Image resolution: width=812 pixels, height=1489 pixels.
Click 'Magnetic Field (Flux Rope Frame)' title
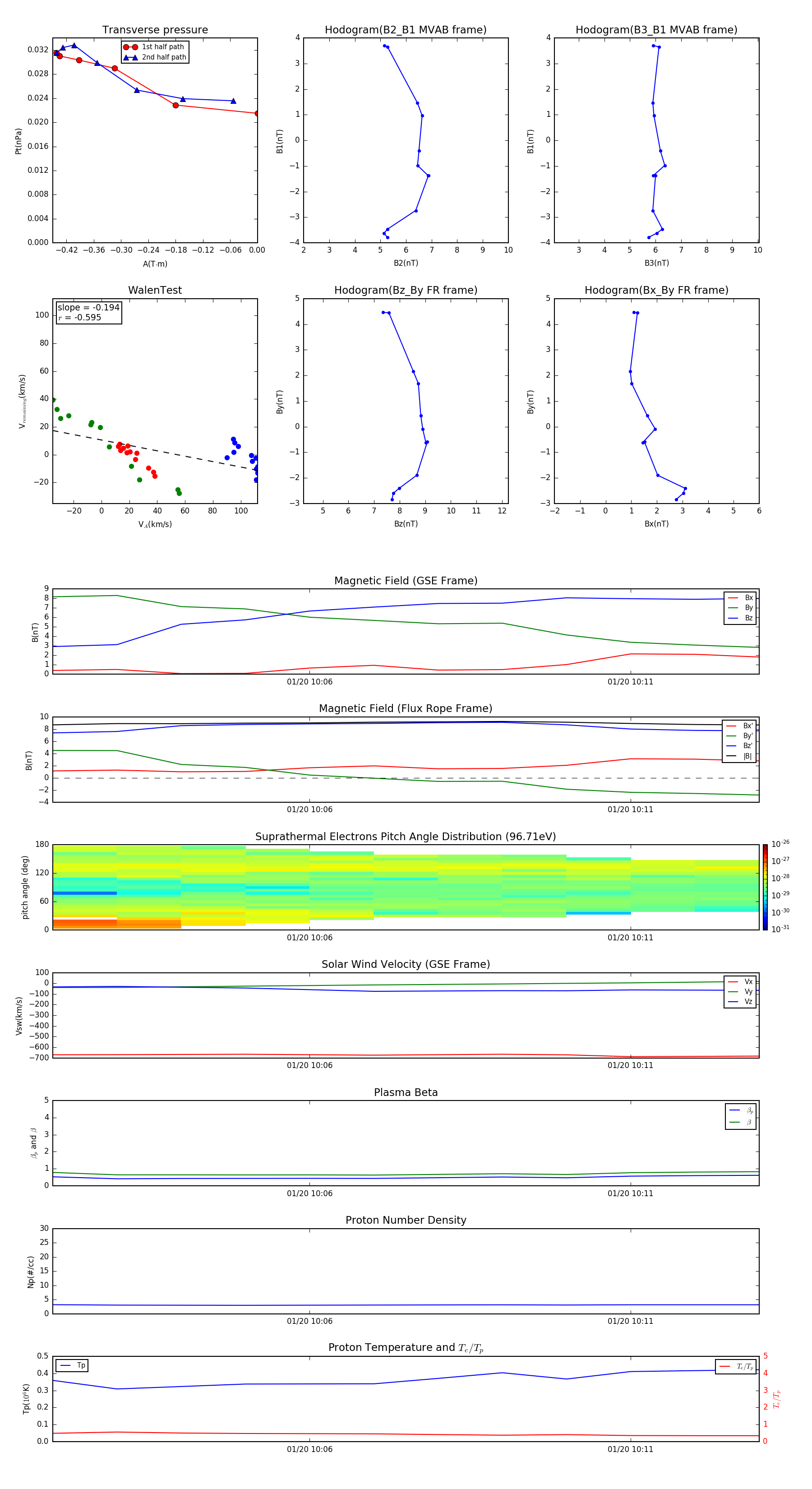point(406,708)
